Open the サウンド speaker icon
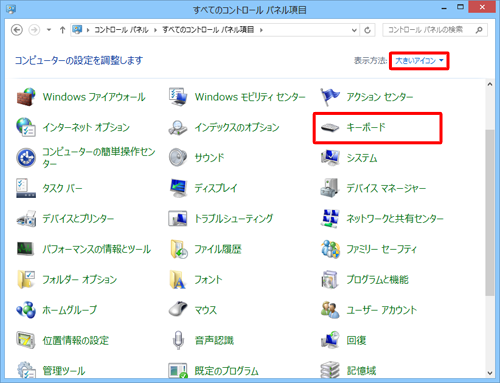The image size is (500, 383). 178,158
